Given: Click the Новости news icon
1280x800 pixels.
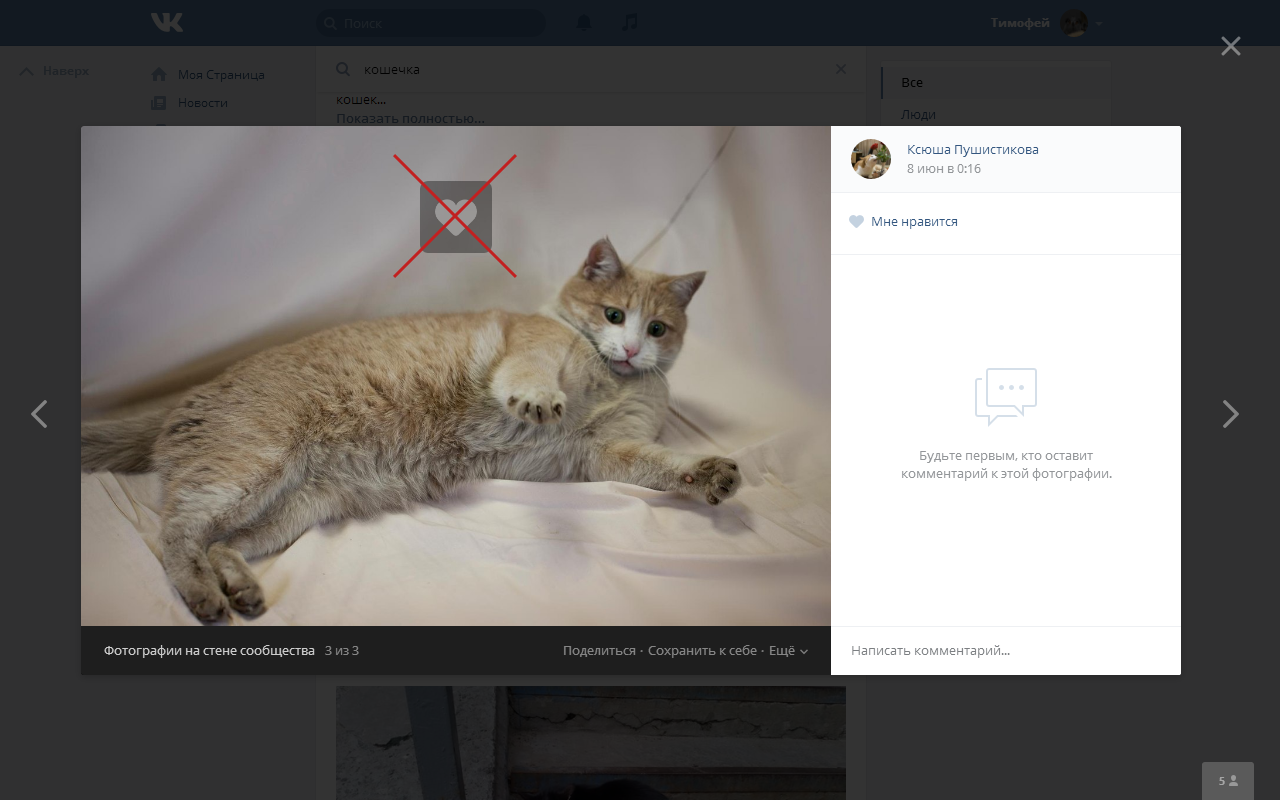Looking at the screenshot, I should click(158, 103).
